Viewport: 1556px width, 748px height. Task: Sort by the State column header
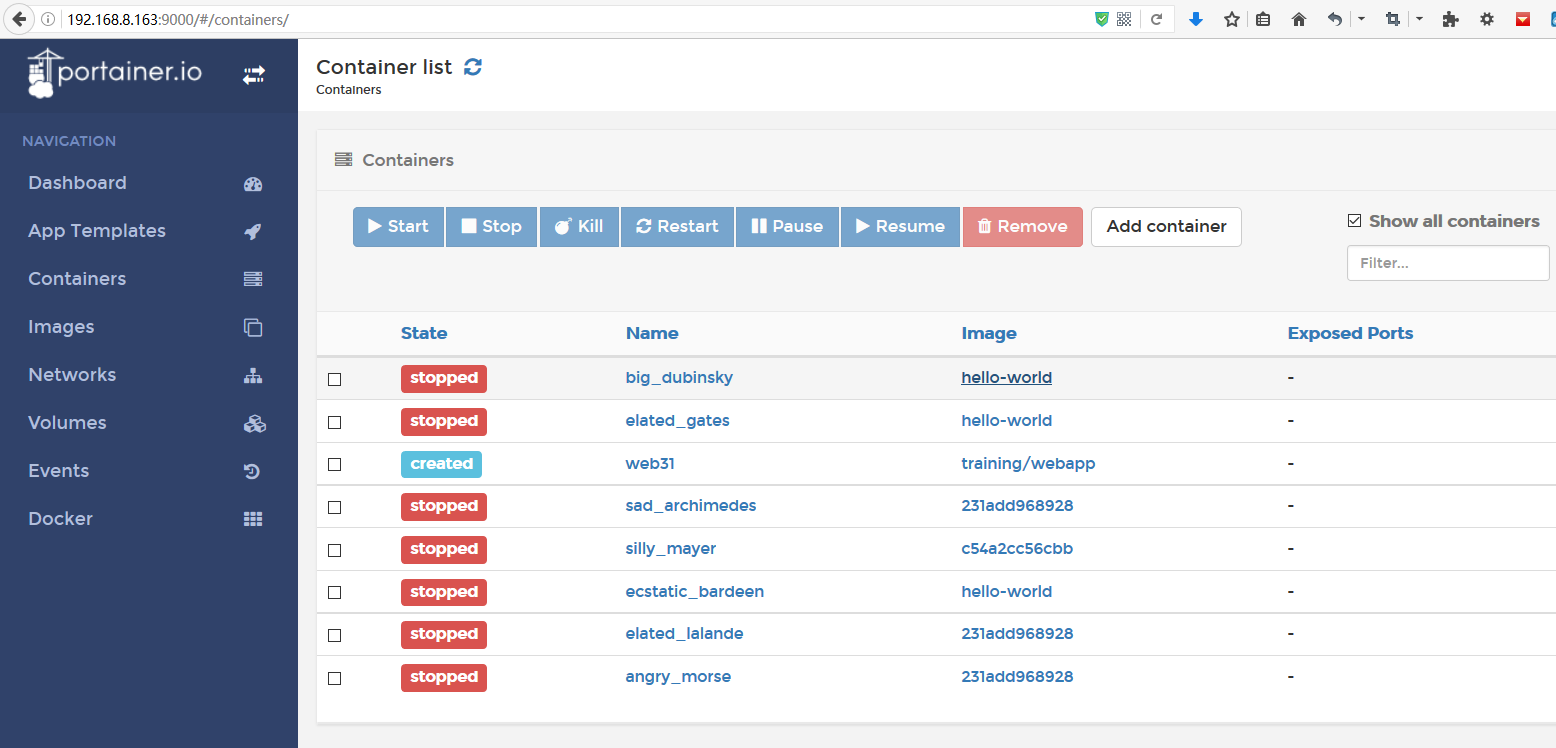[x=424, y=334]
